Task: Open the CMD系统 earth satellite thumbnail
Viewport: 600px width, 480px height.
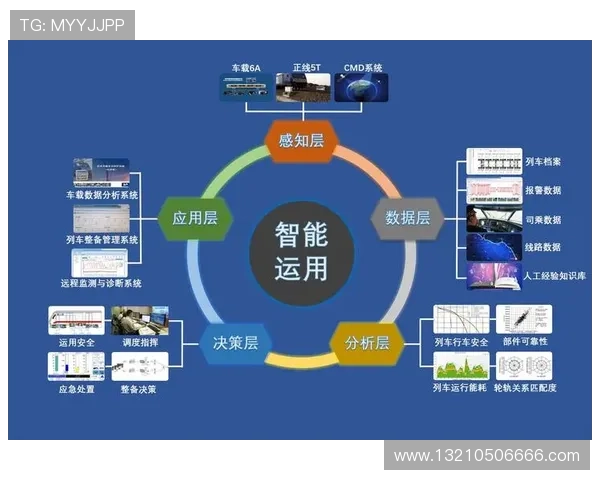Action: tap(361, 88)
